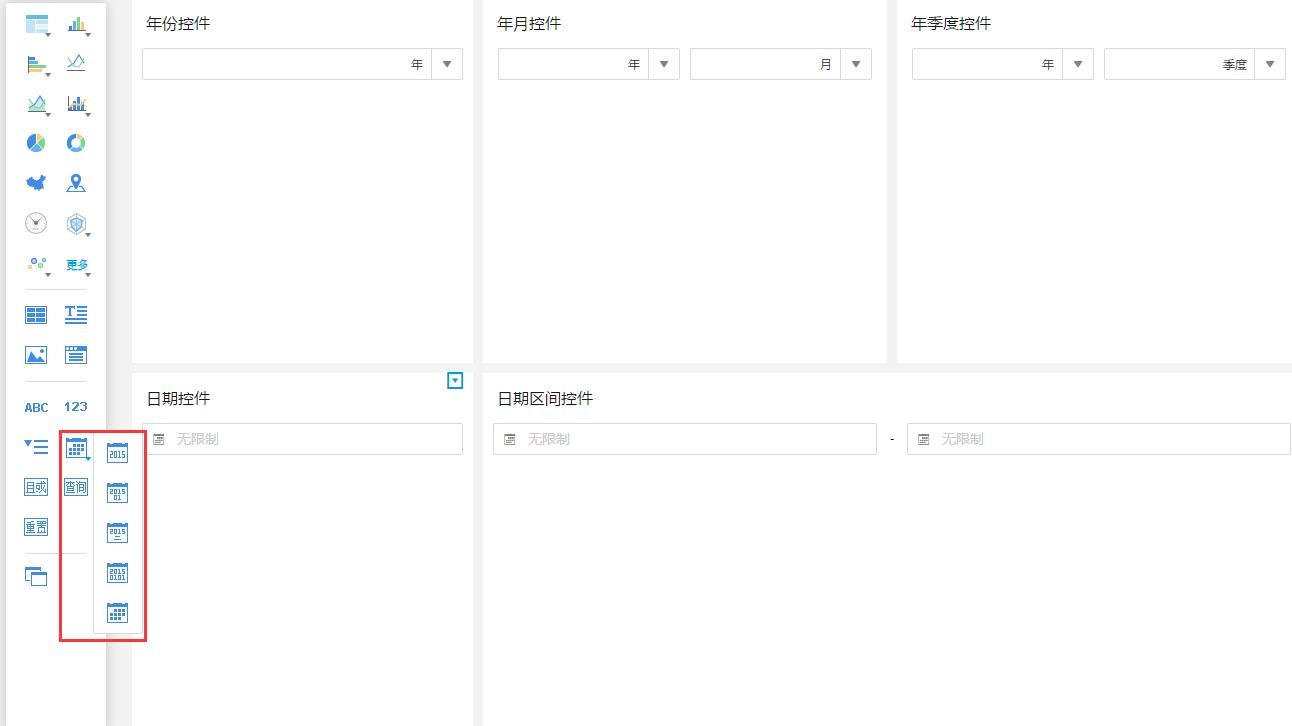The image size is (1292, 726).
Task: Select the line chart component
Action: (76, 64)
